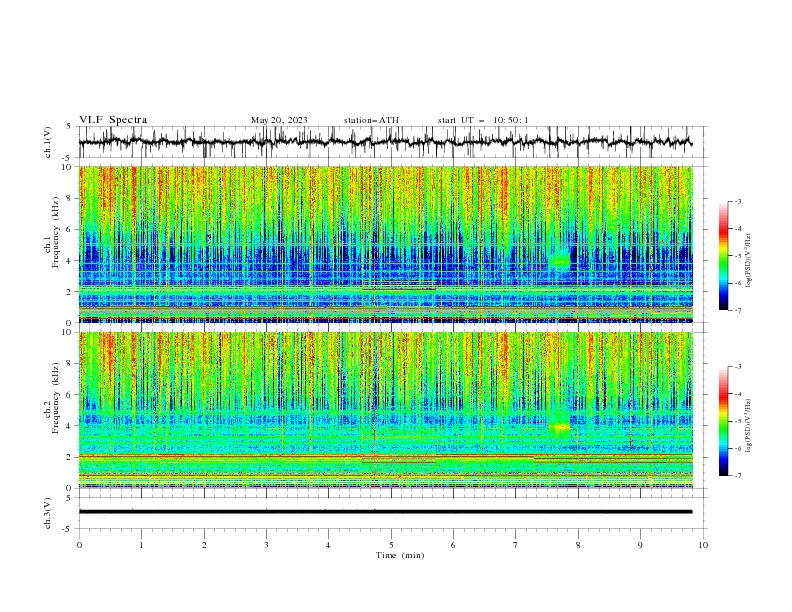792x612 pixels.
Task: Click the "station=ATH" header label
Action: pos(371,120)
